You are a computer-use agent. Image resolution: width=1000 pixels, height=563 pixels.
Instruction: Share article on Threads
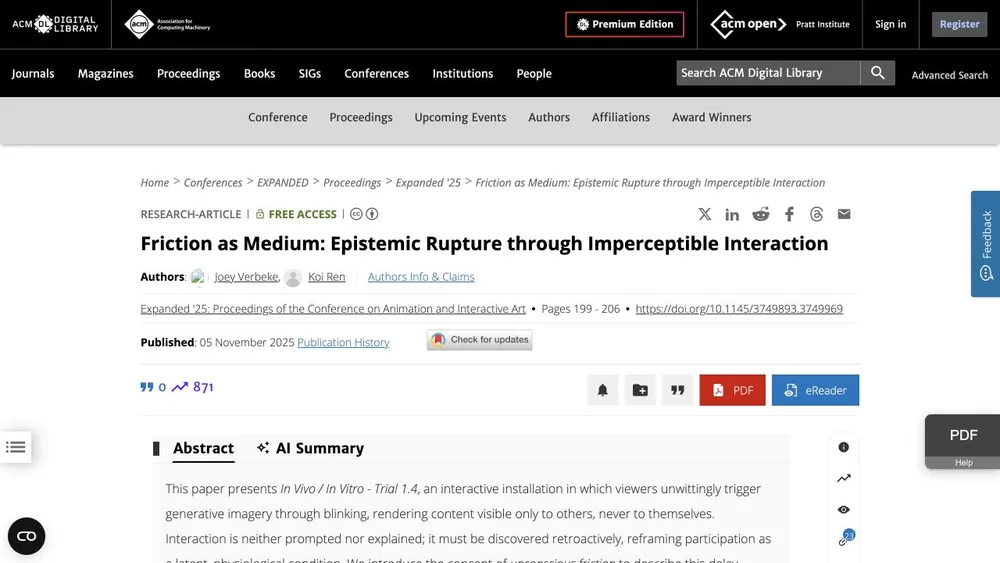pos(816,214)
